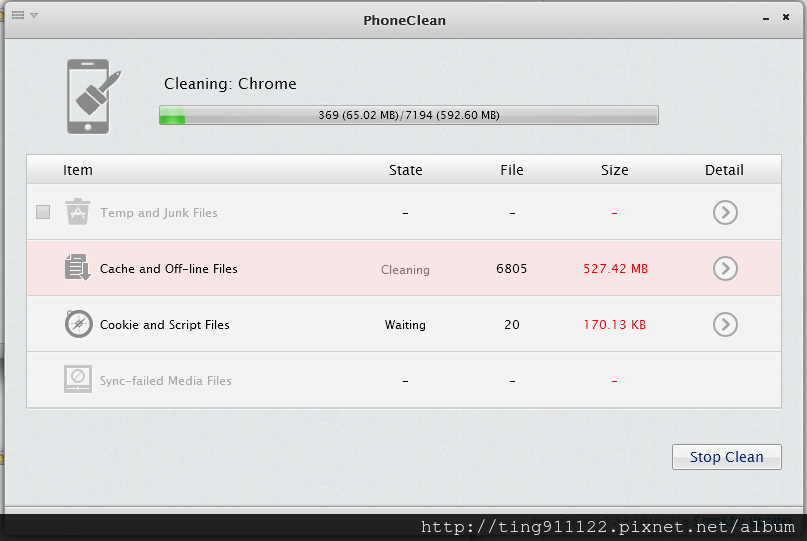Image resolution: width=807 pixels, height=541 pixels.
Task: Click the cleaning progress bar
Action: coord(409,115)
